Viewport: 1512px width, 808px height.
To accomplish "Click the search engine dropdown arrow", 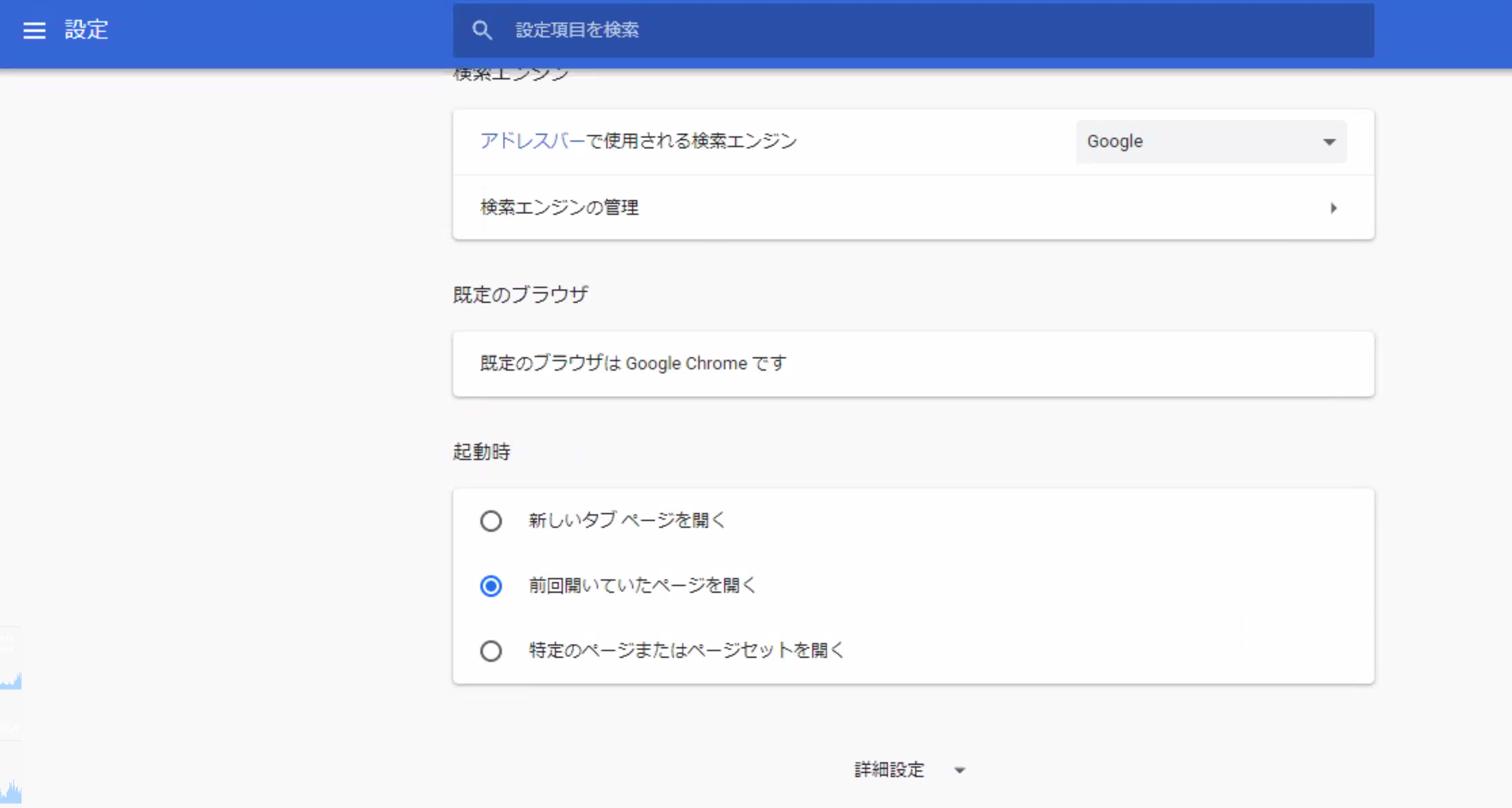I will [x=1329, y=142].
